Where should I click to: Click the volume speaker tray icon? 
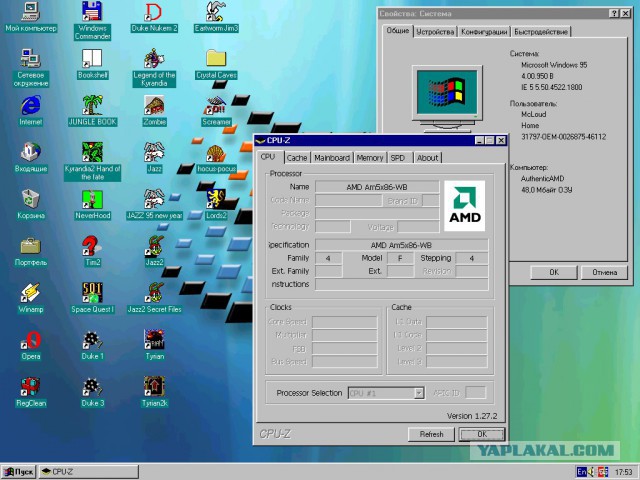tap(591, 472)
